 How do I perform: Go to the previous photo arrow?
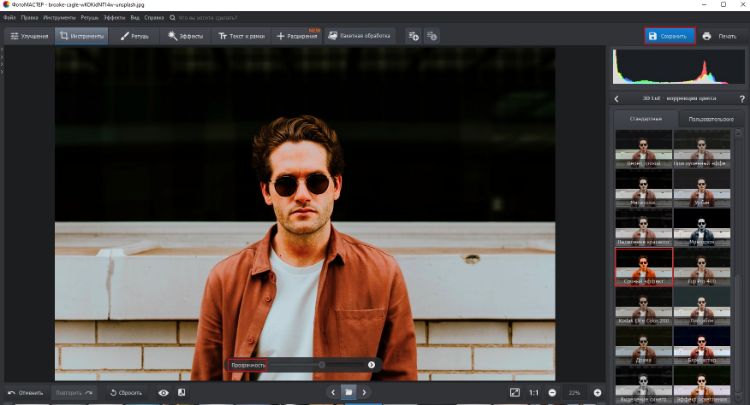click(333, 393)
